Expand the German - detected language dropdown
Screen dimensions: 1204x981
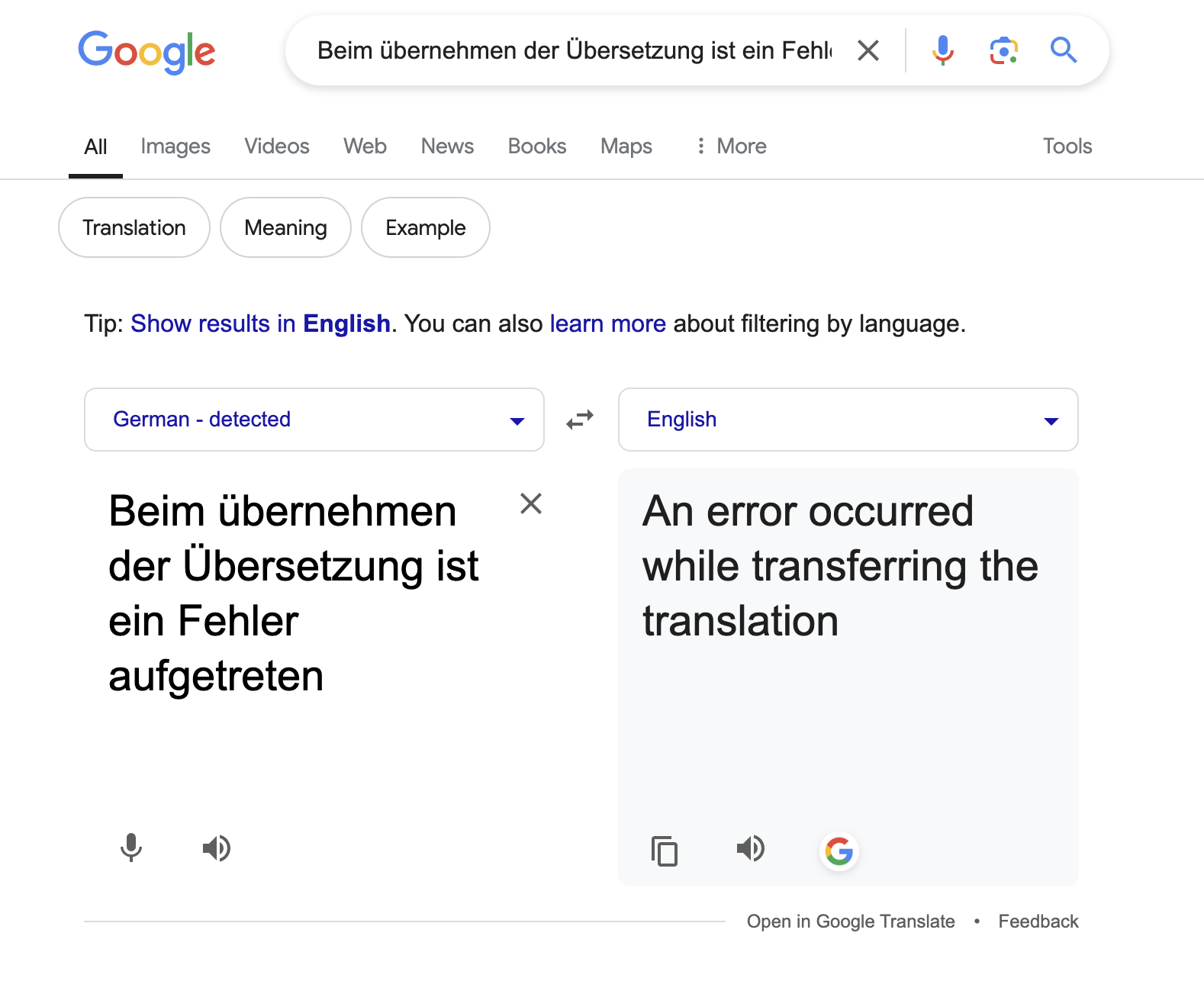tap(314, 420)
